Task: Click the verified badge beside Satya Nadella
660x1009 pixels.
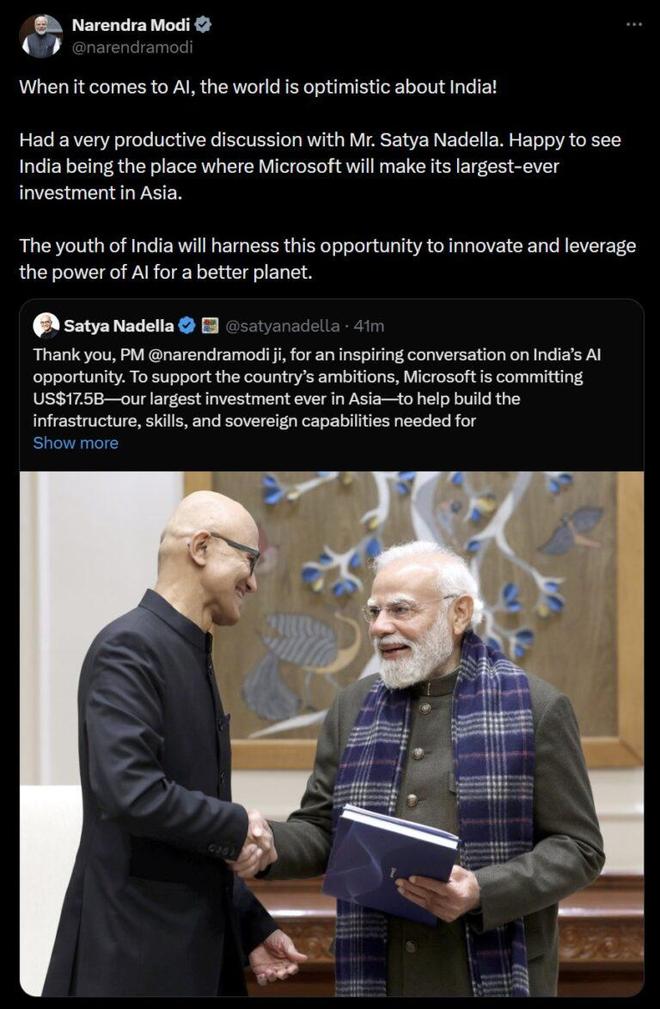Action: click(x=187, y=325)
